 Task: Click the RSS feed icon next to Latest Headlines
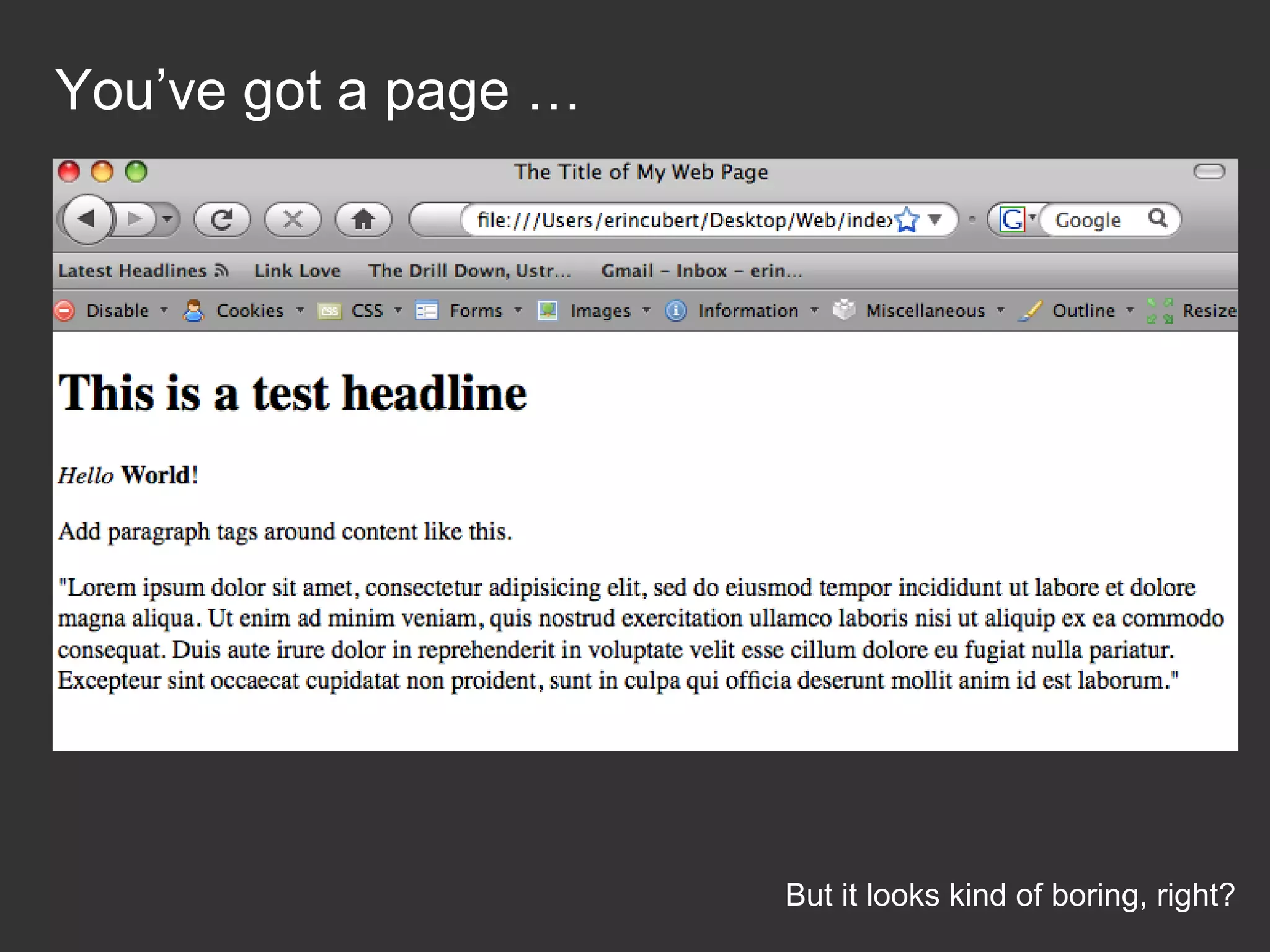pos(221,271)
